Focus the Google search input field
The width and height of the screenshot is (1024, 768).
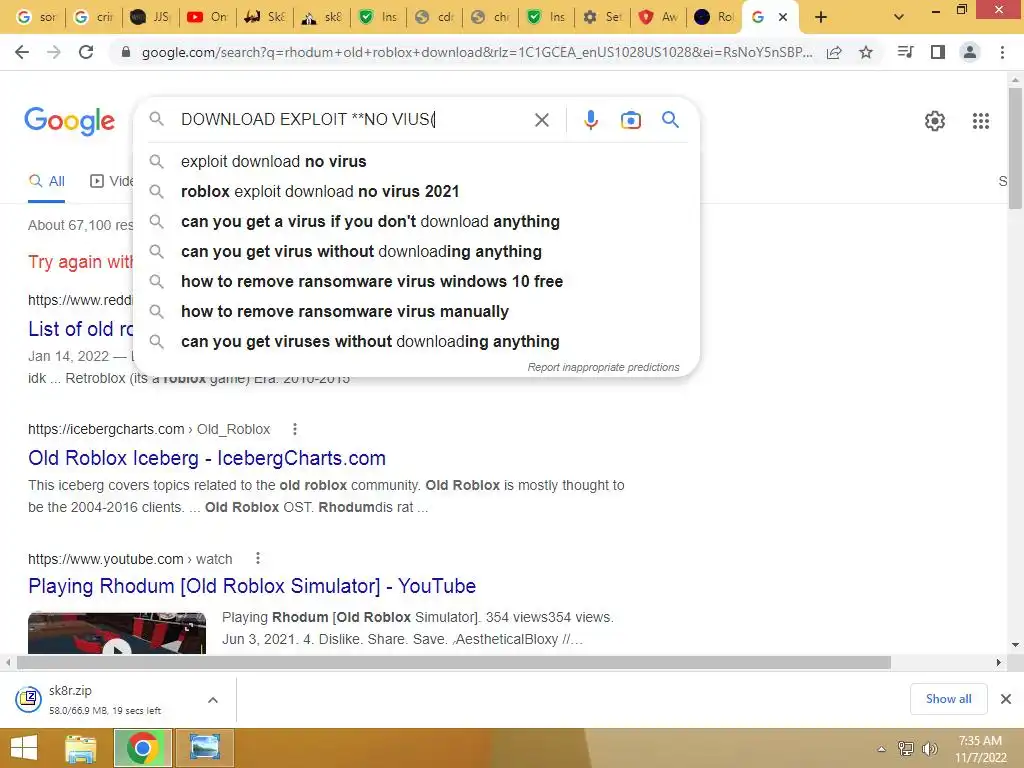[x=353, y=120]
